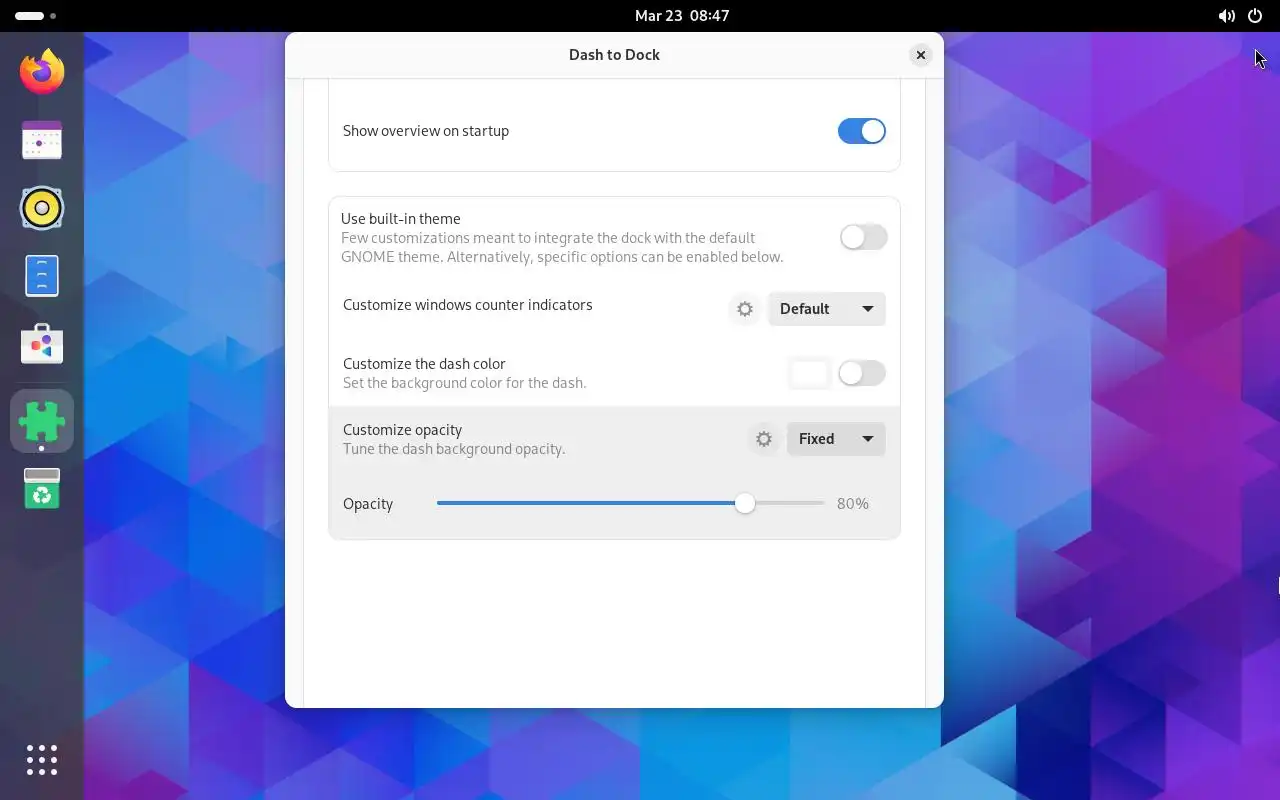This screenshot has width=1280, height=800.
Task: Open the Fixed opacity mode dropdown
Action: click(x=836, y=439)
